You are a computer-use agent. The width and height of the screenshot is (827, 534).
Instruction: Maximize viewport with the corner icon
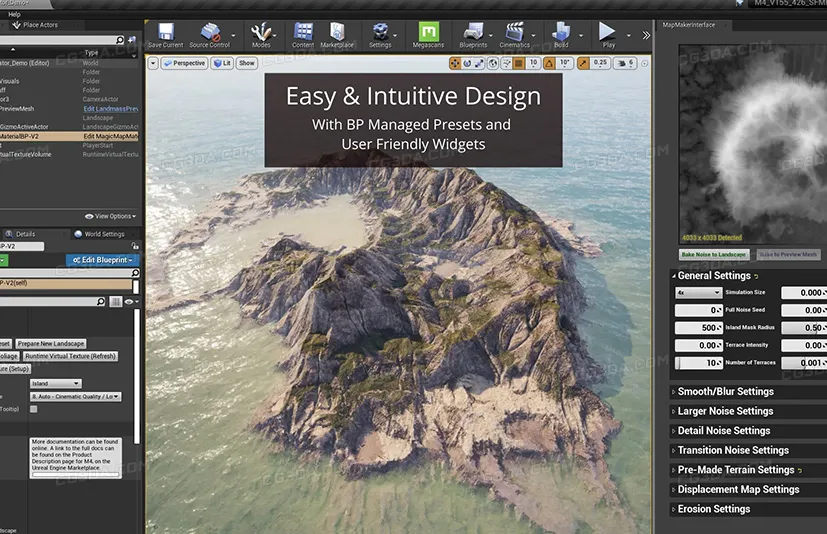pyautogui.click(x=645, y=63)
